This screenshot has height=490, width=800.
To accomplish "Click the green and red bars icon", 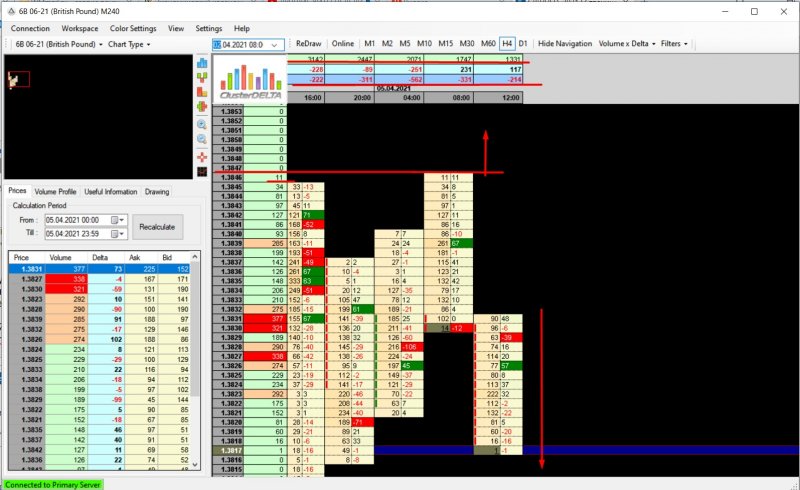I will coord(202,77).
